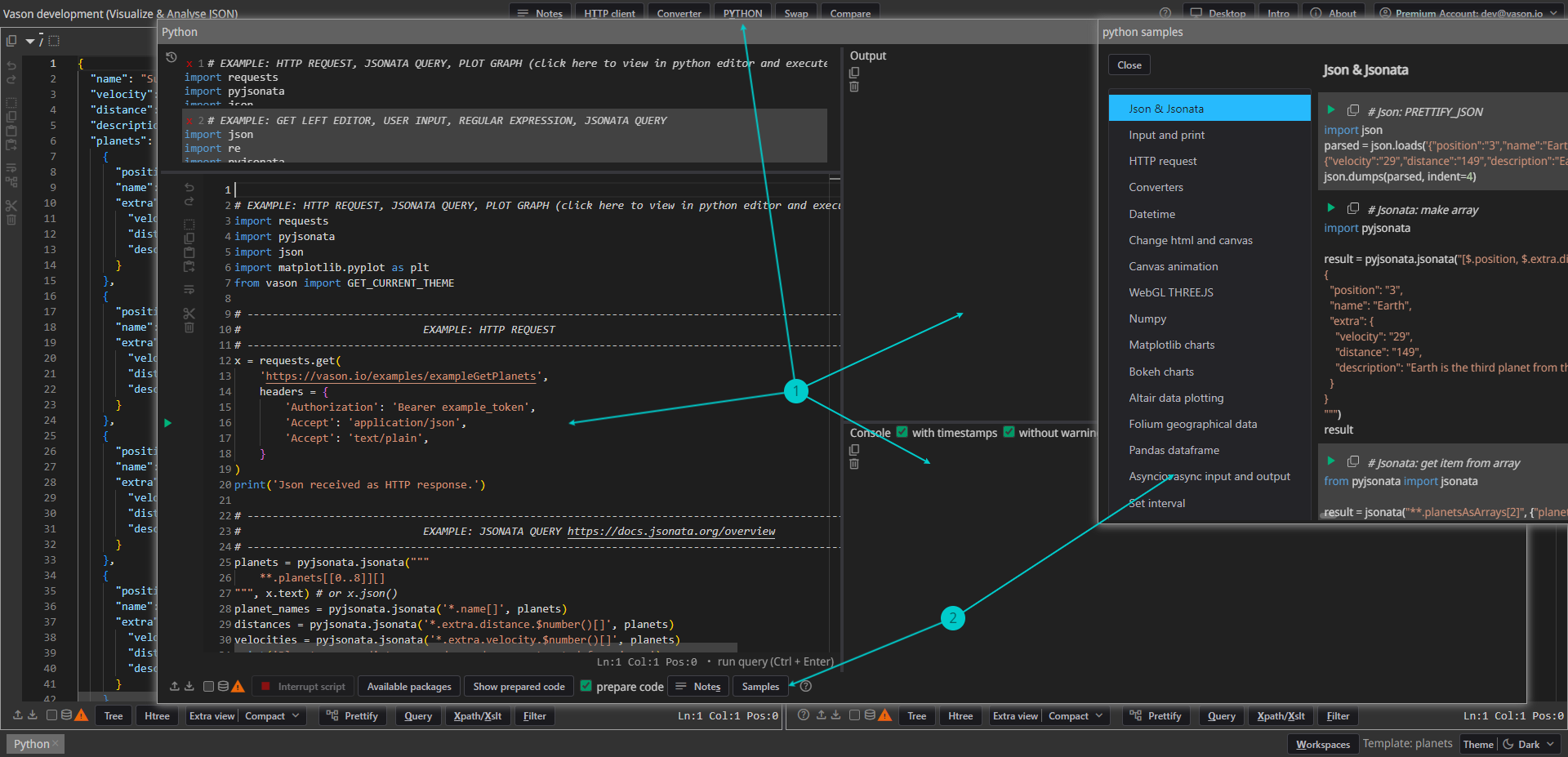
Task: Click Xpath/Xslt in the right editor bottom bar
Action: [x=1281, y=716]
